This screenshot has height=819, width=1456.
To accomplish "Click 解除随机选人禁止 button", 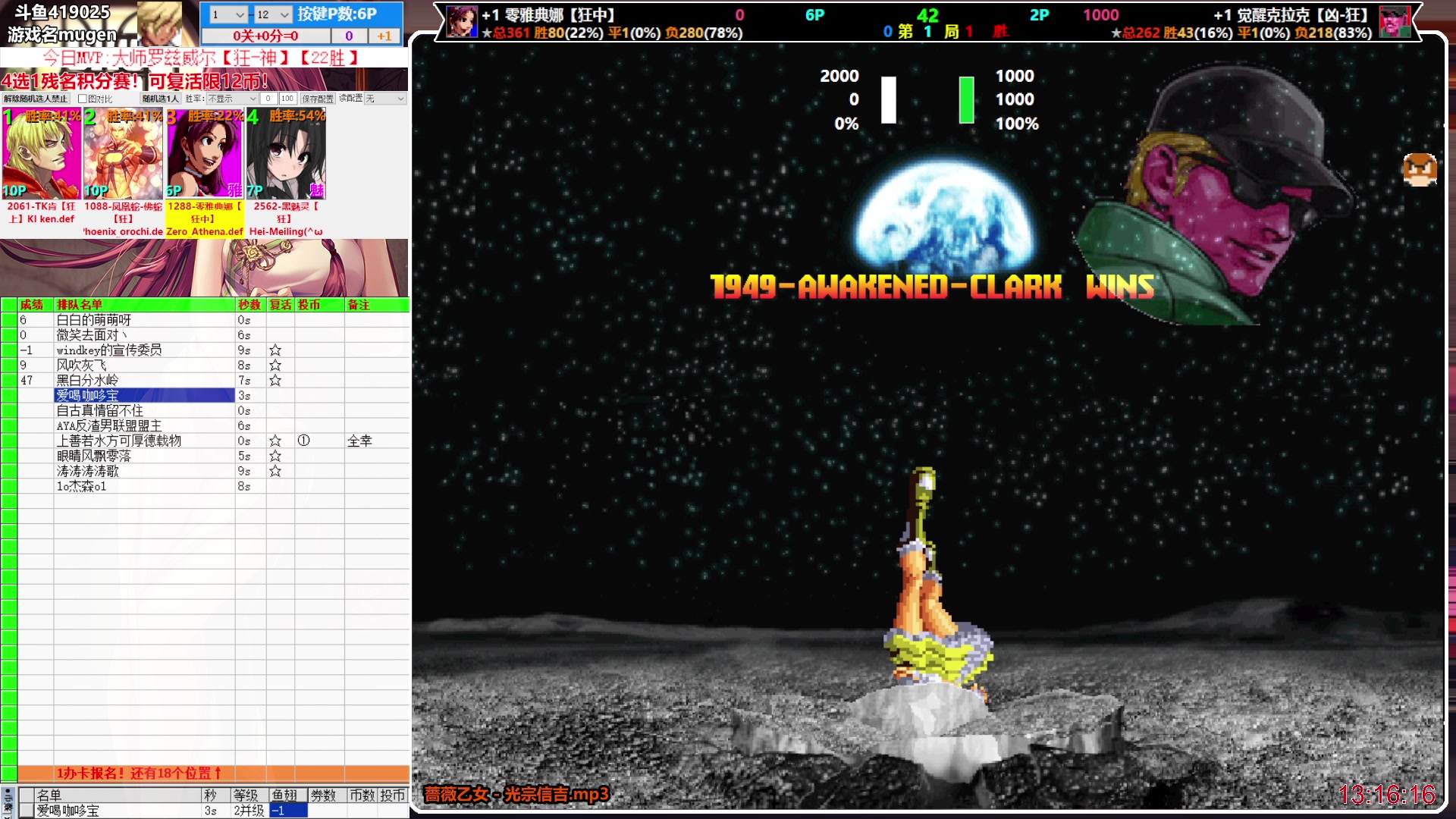I will 36,99.
